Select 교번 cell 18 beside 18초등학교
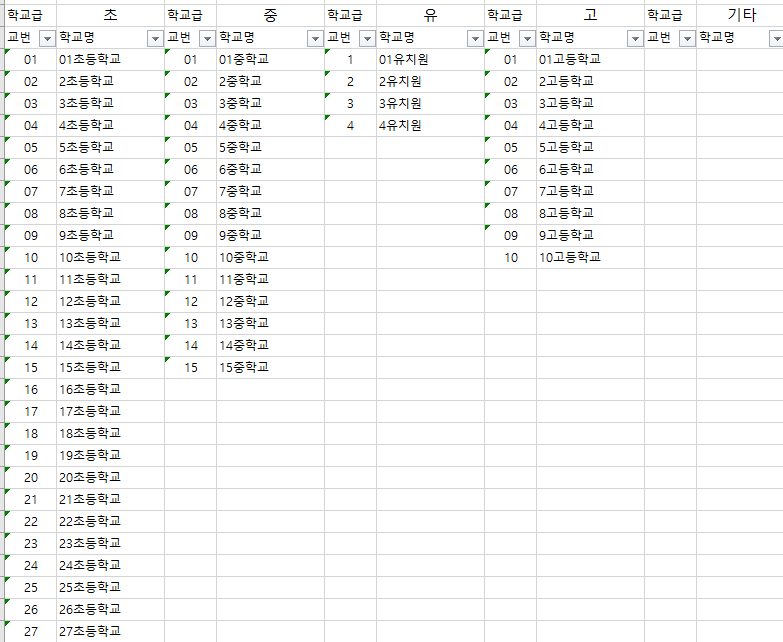 30,433
